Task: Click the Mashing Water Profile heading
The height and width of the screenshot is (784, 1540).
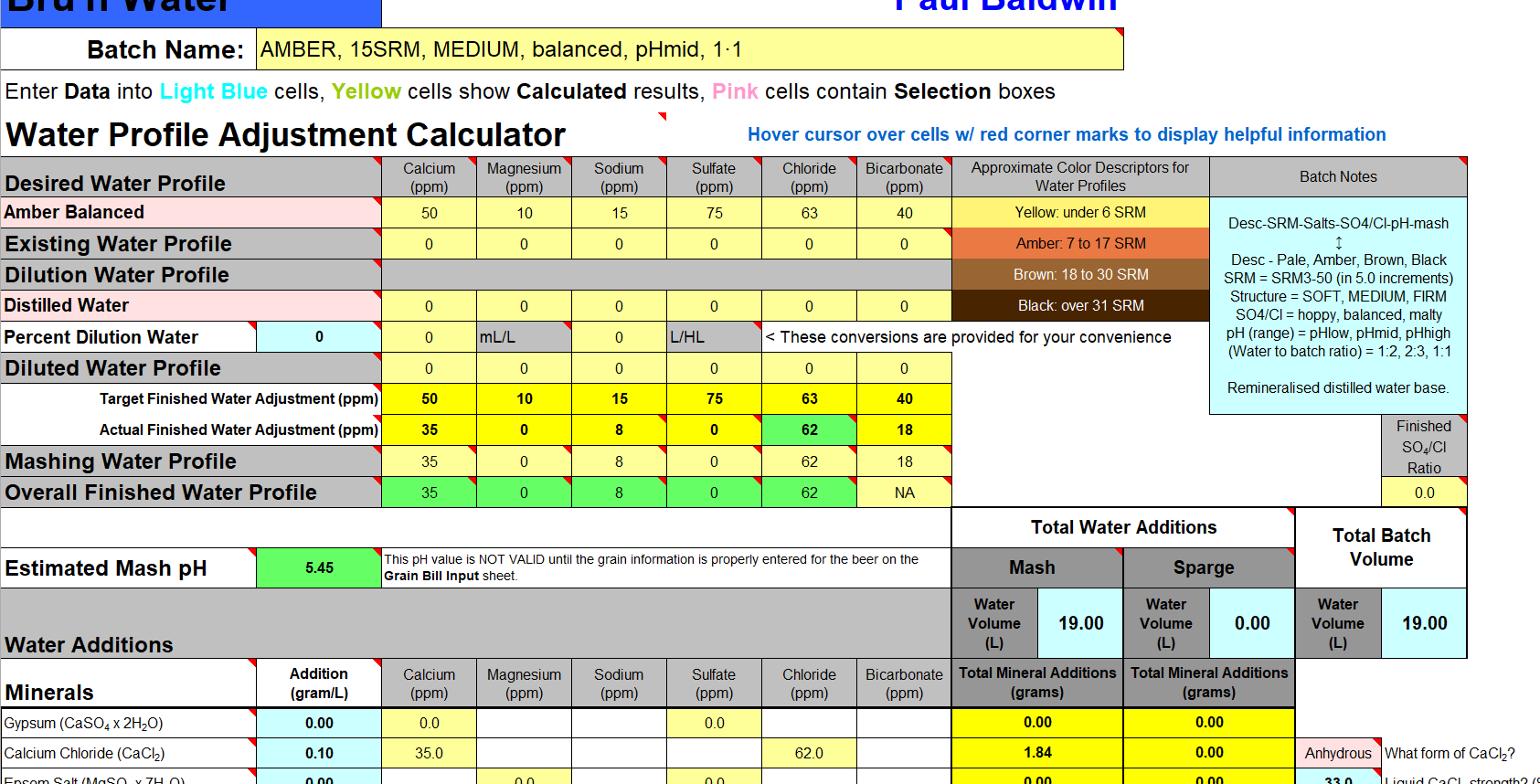Action: (191, 461)
